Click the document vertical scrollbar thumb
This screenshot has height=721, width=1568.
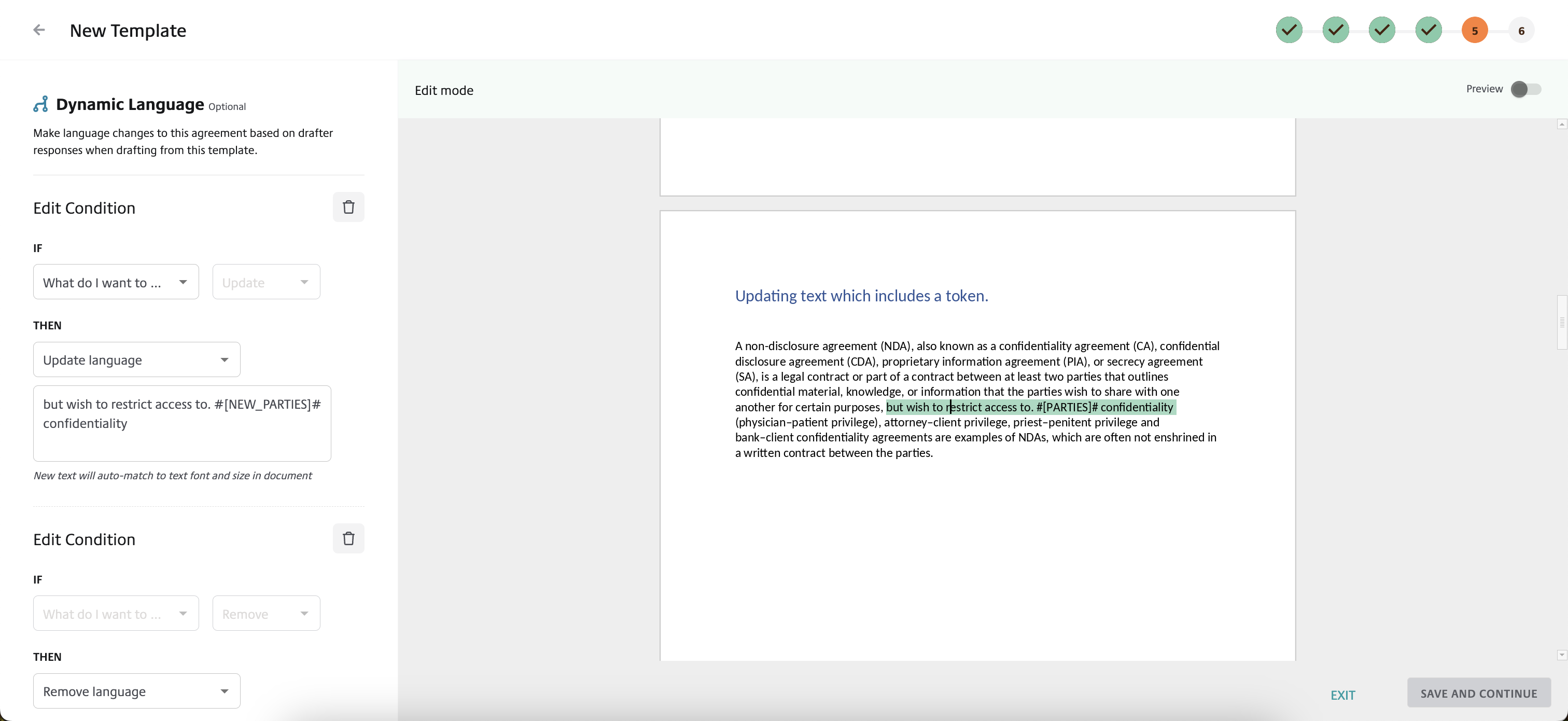coord(1561,322)
